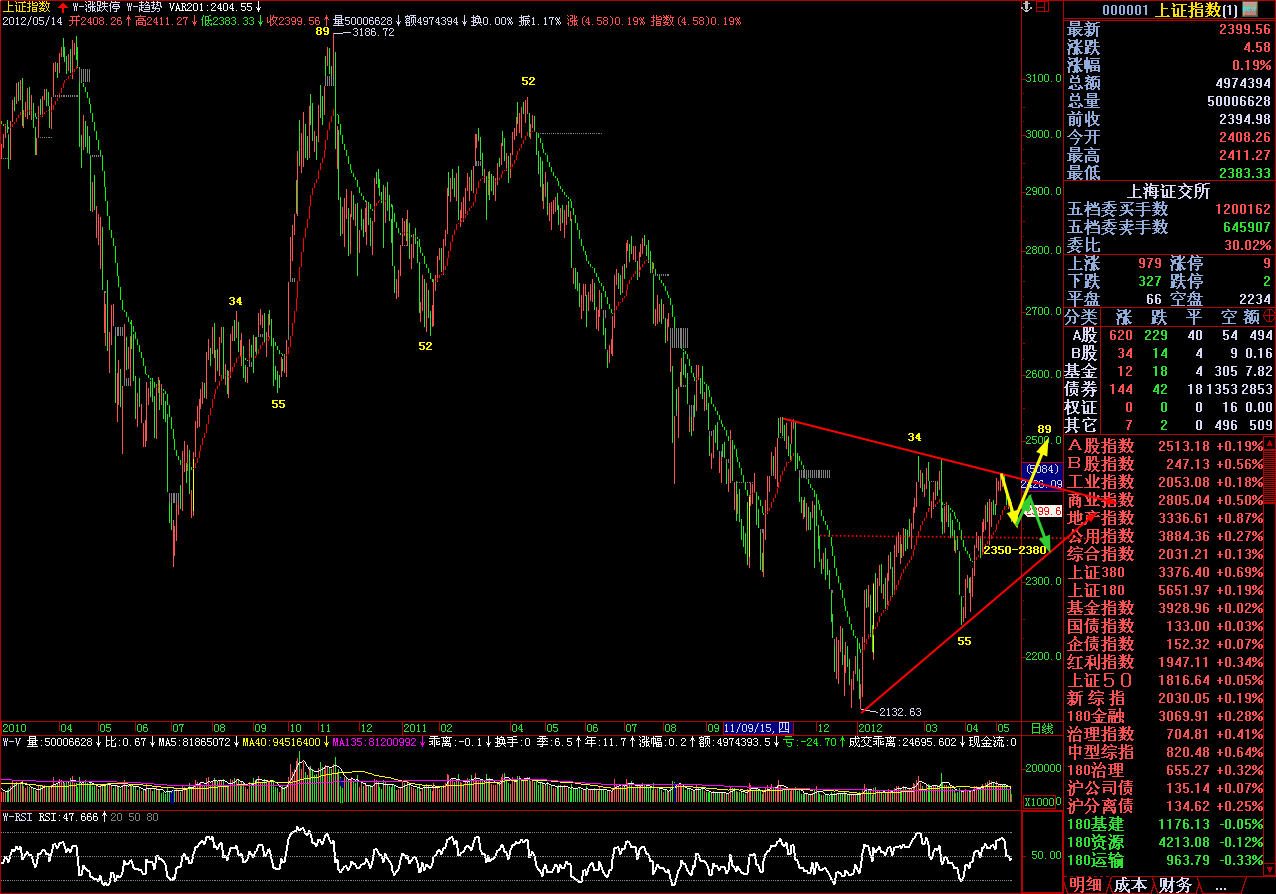Click the 2350-2380 support label on chart
1276x894 pixels.
click(x=1014, y=550)
